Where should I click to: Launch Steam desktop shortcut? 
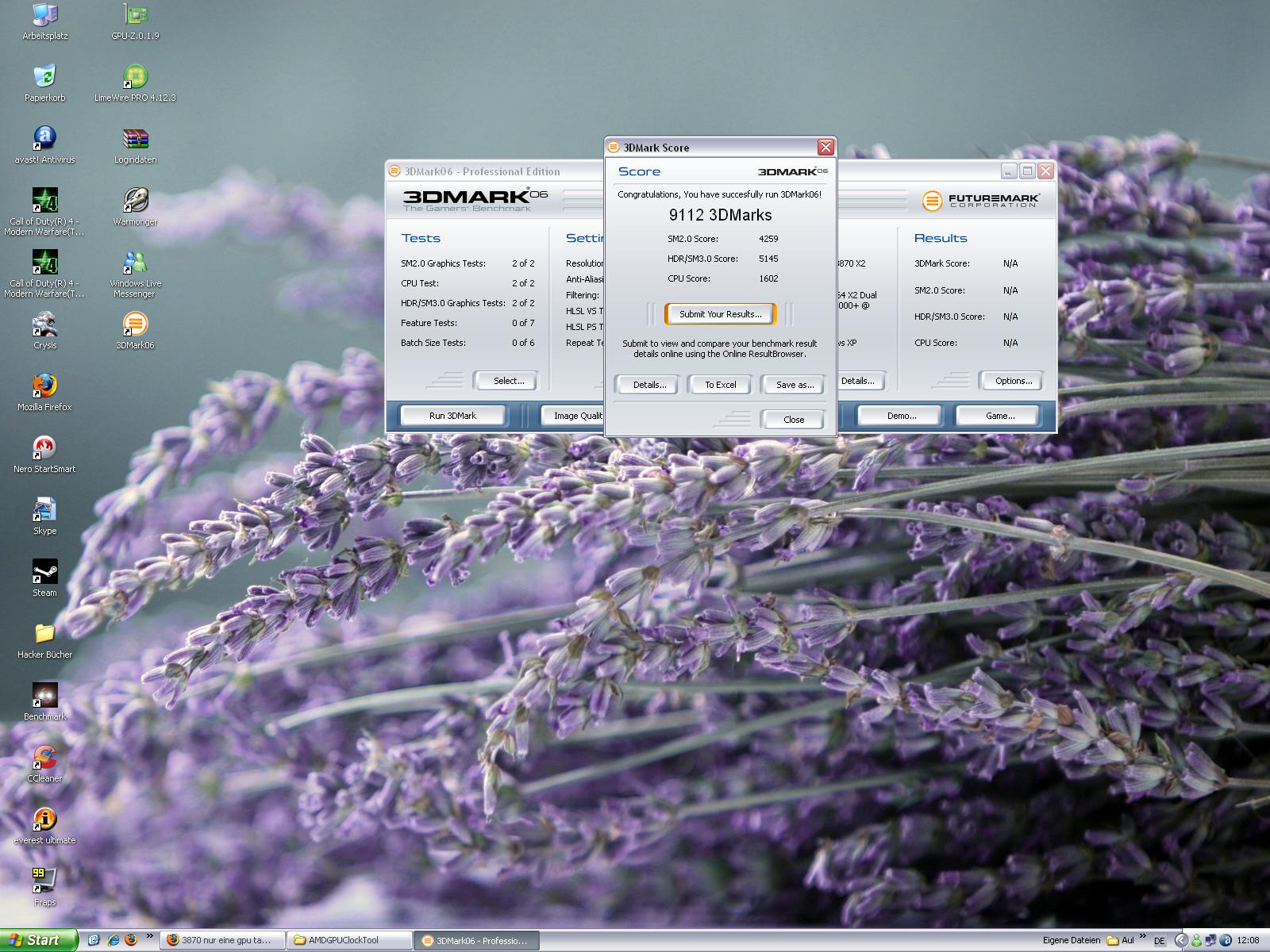point(44,578)
